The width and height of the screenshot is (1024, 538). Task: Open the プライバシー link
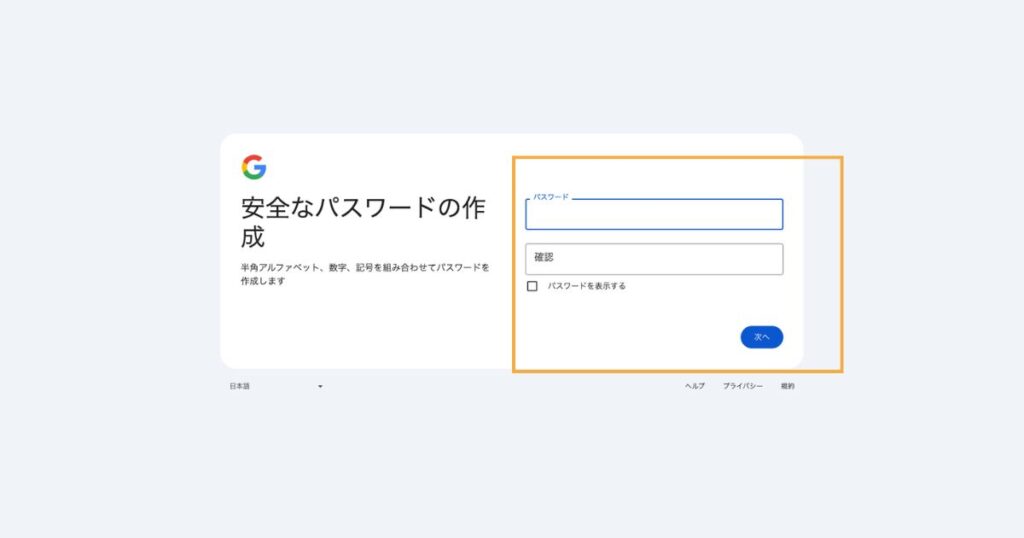743,387
